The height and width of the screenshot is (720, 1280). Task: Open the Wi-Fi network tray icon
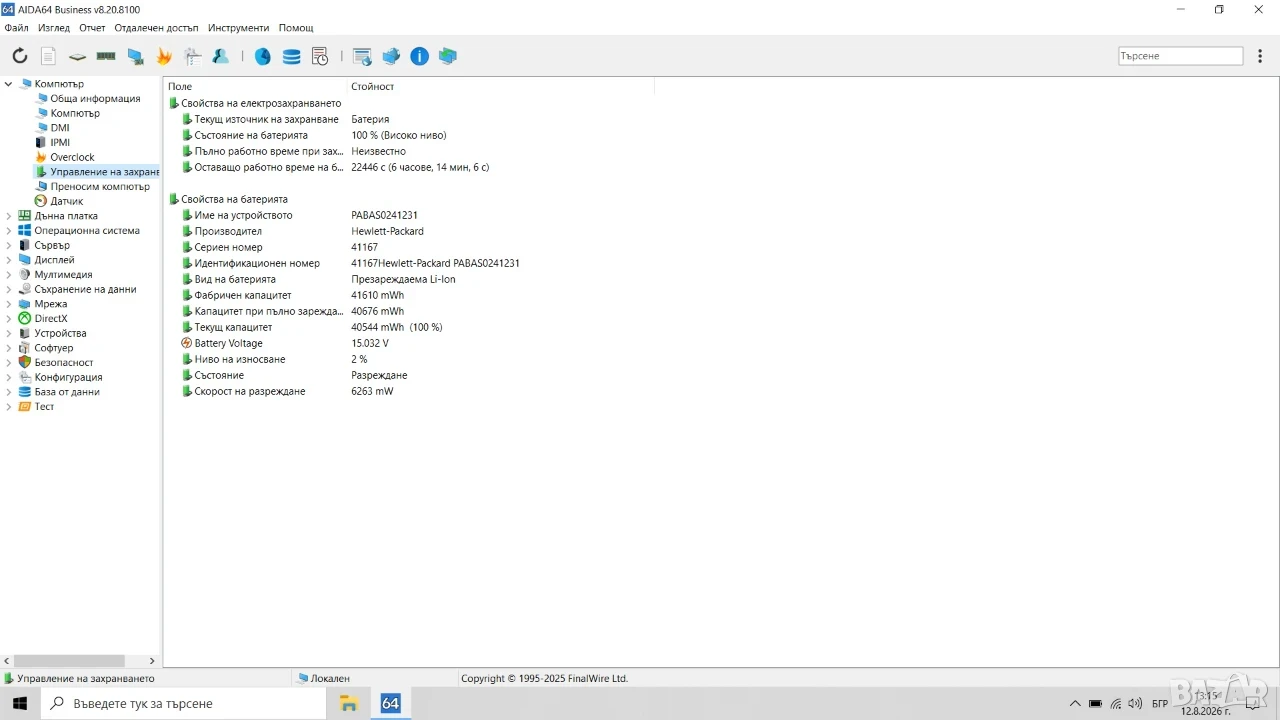click(x=1116, y=704)
